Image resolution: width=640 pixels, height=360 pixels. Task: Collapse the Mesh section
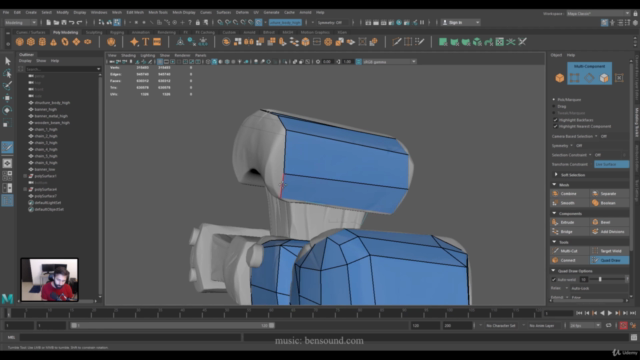coord(554,185)
